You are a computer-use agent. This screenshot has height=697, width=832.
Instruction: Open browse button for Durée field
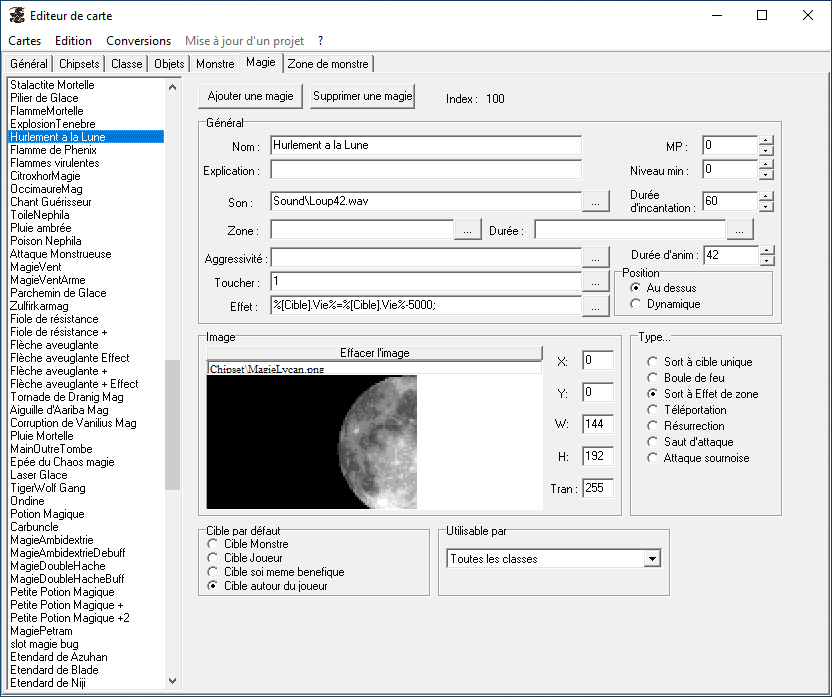(x=740, y=230)
